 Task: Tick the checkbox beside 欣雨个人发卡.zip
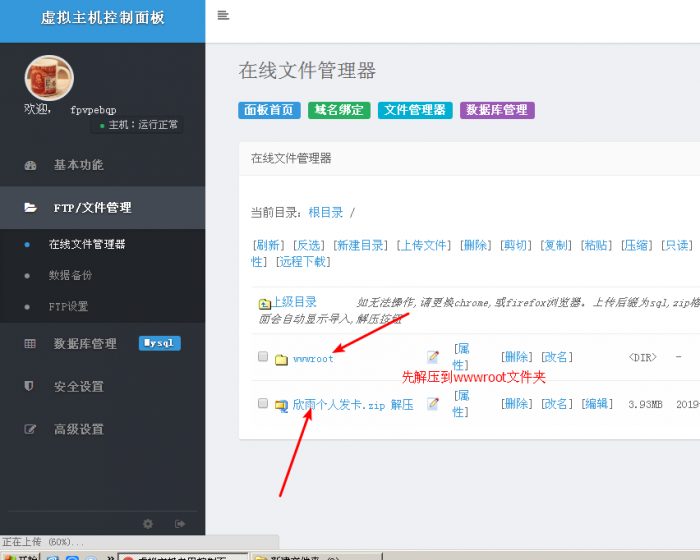(x=262, y=404)
